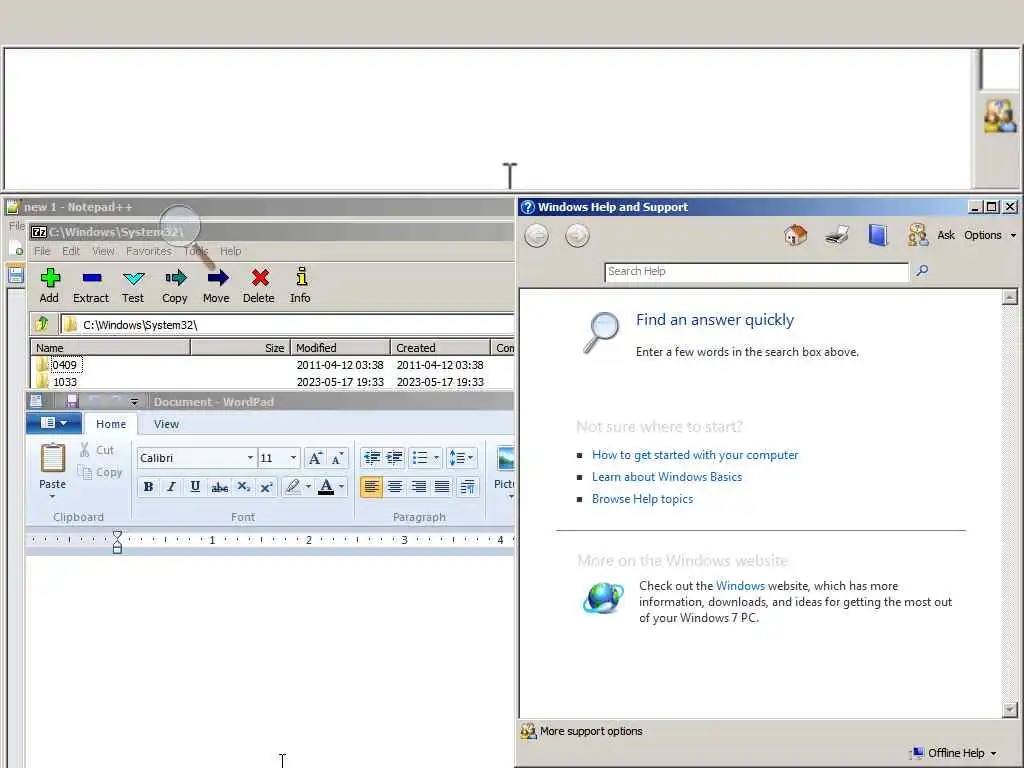Open Browse Help topics link
This screenshot has height=768, width=1024.
(643, 499)
